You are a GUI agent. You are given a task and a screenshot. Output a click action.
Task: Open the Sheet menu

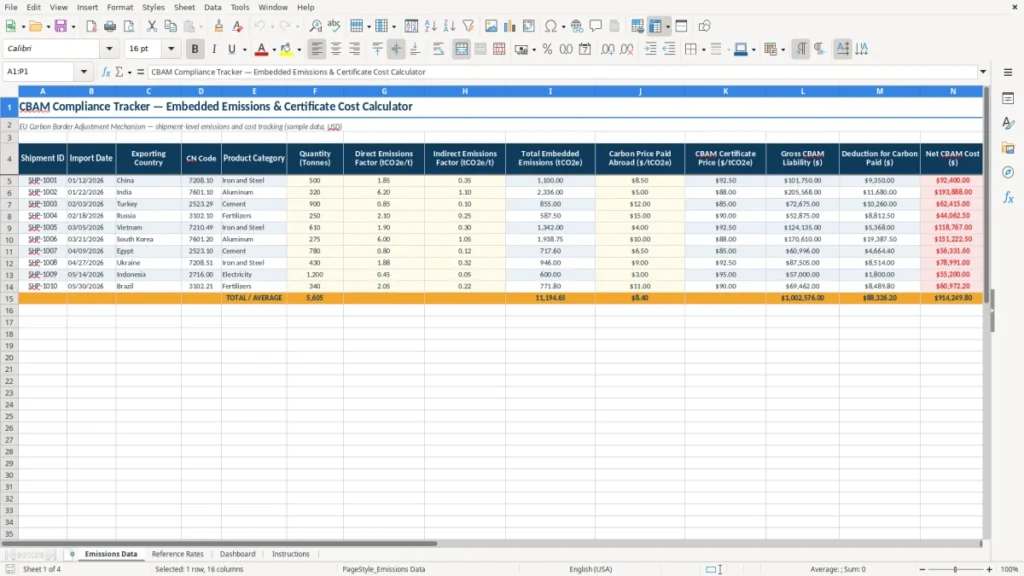(184, 7)
